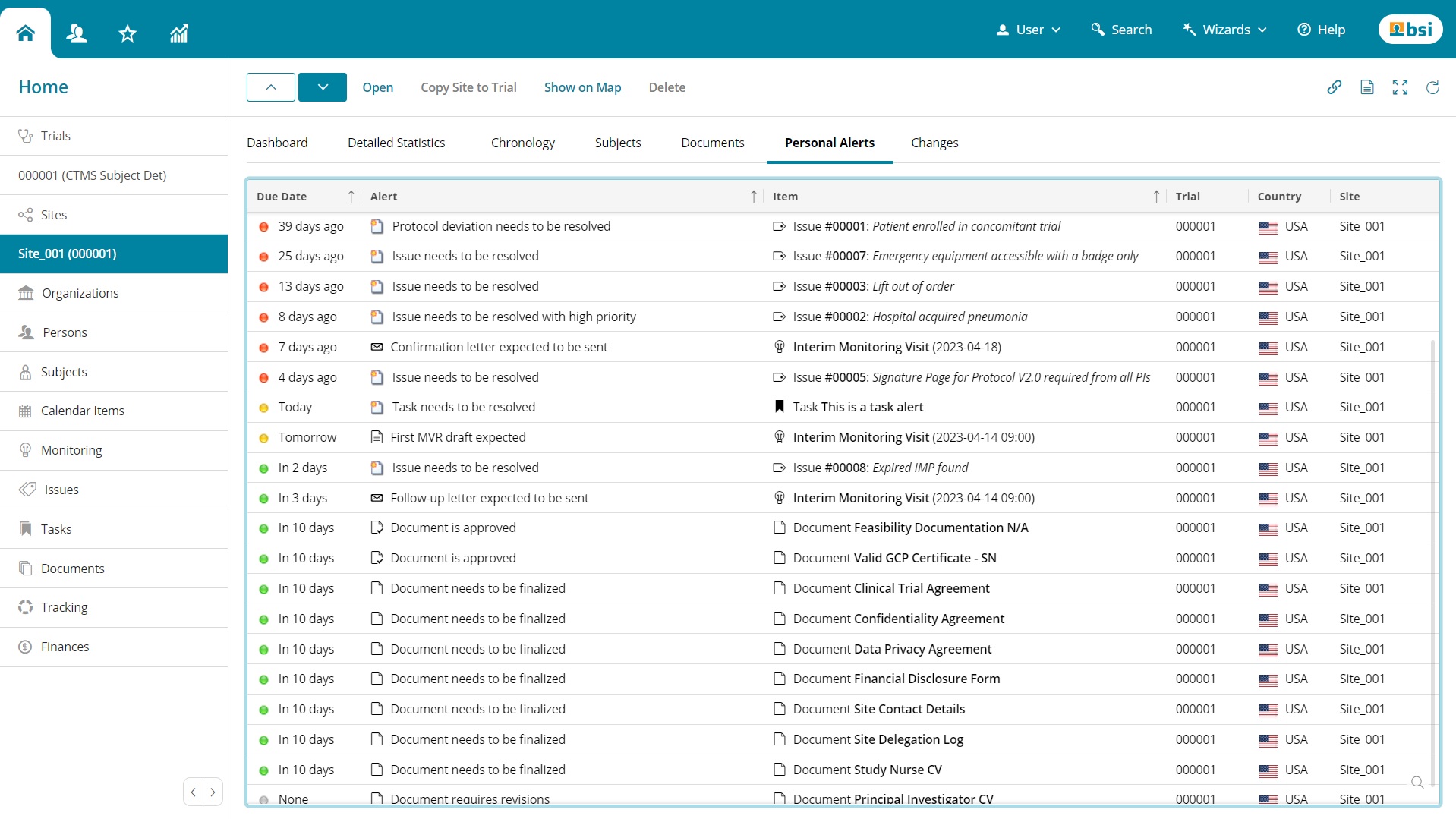Open the document report icon near the refresh button
The height and width of the screenshot is (819, 1456).
(x=1367, y=87)
